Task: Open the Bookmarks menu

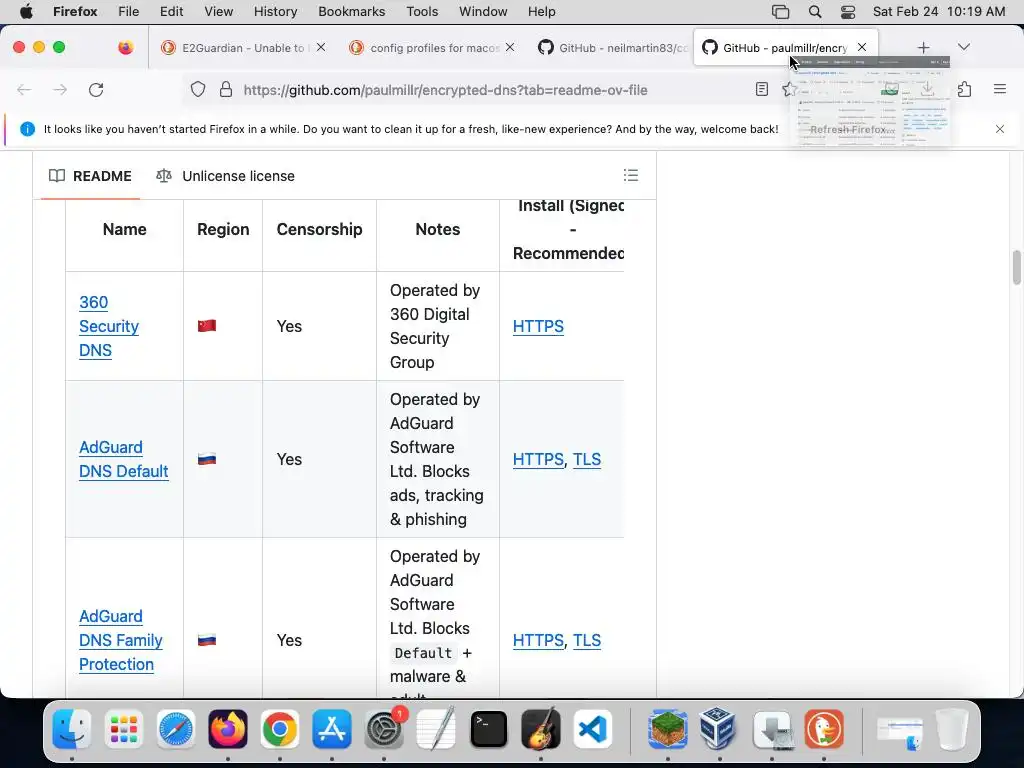Action: (351, 11)
